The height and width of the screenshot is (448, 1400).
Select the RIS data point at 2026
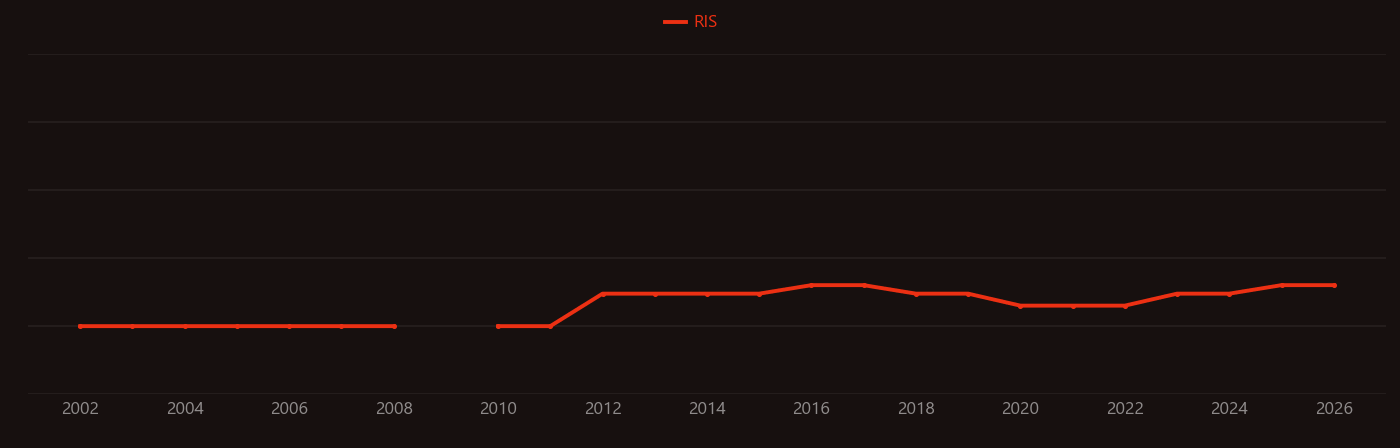pyautogui.click(x=1334, y=285)
